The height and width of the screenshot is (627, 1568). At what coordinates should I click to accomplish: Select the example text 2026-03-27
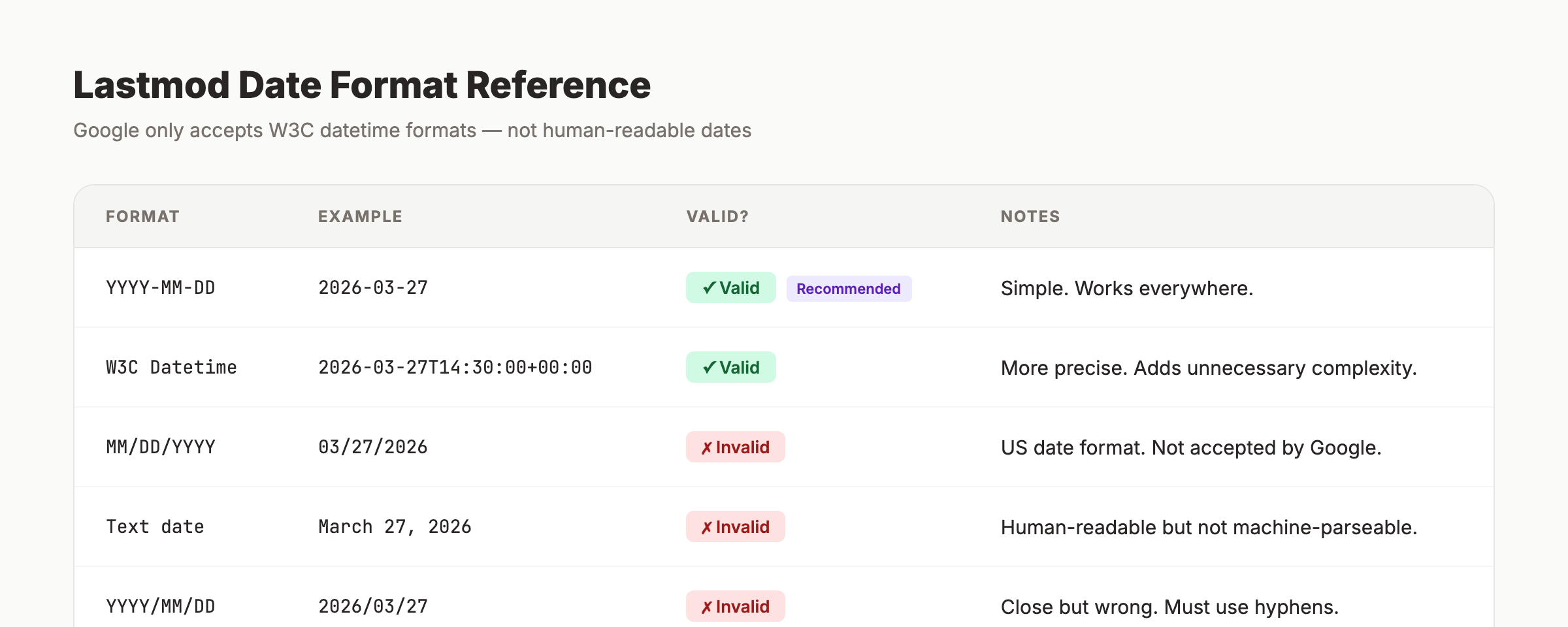tap(372, 287)
